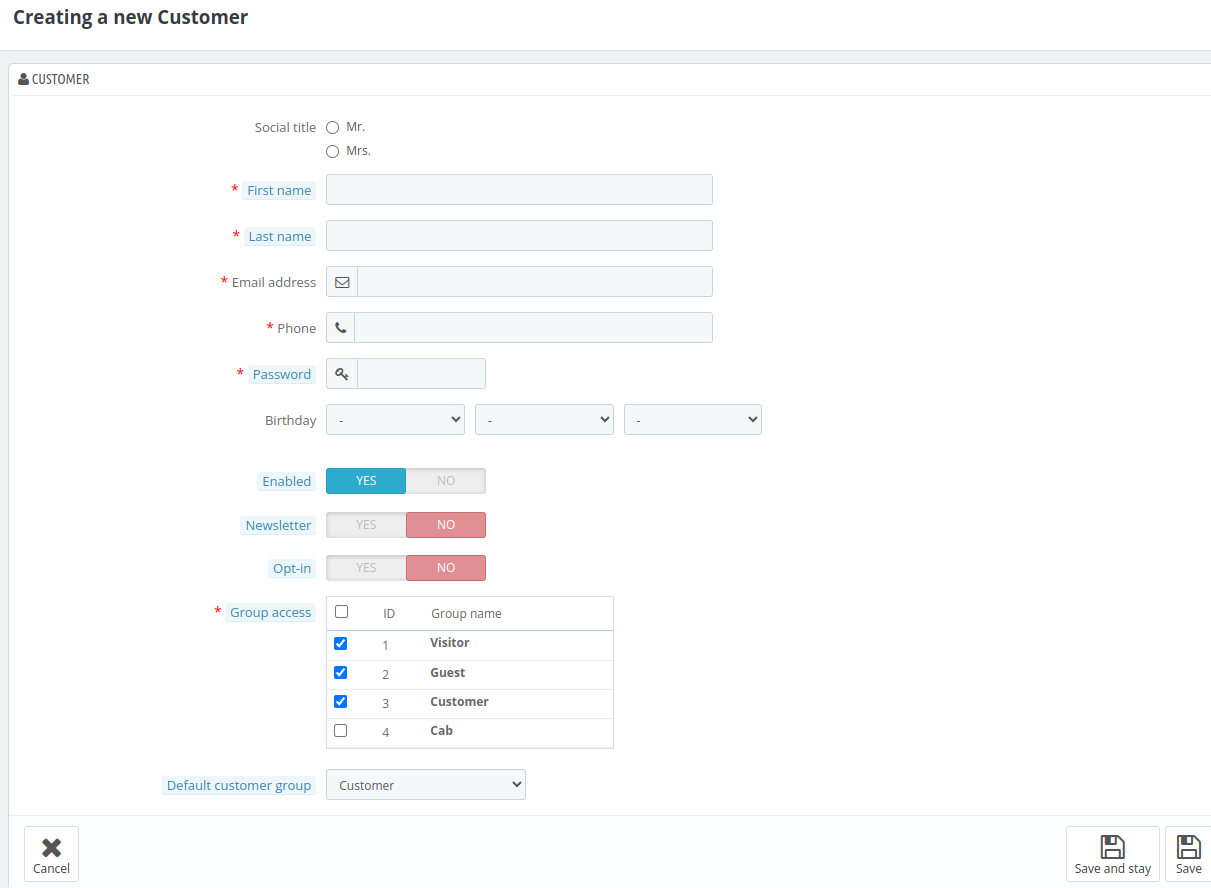Set Newsletter toggle to YES

click(x=366, y=525)
